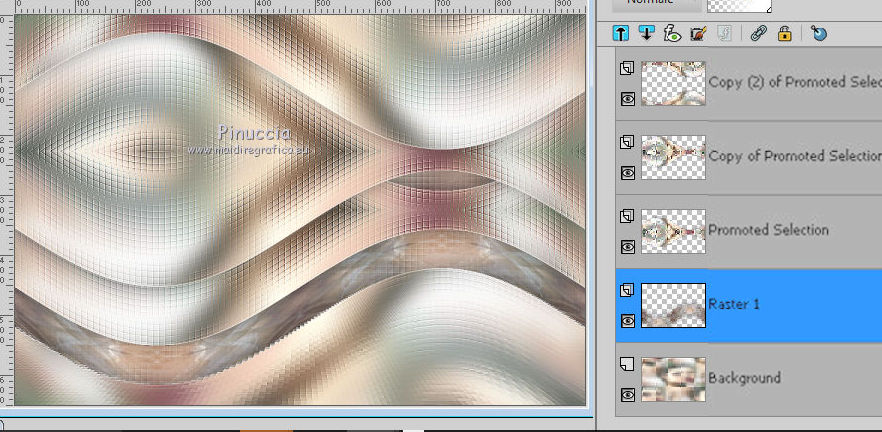Click the Promoted Selection layer thumbnail
Image resolution: width=882 pixels, height=432 pixels.
pos(673,231)
